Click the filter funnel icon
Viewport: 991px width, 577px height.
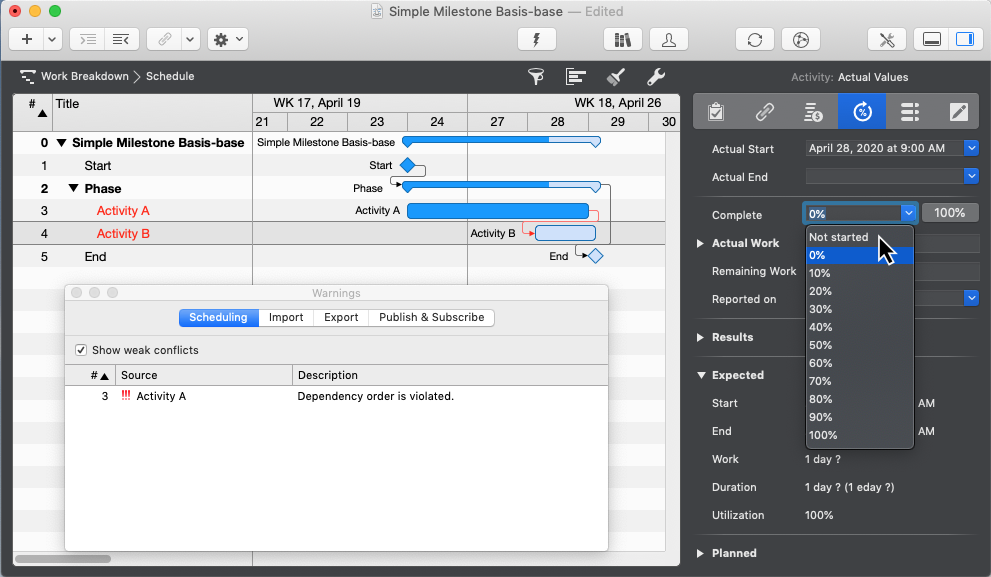(536, 77)
